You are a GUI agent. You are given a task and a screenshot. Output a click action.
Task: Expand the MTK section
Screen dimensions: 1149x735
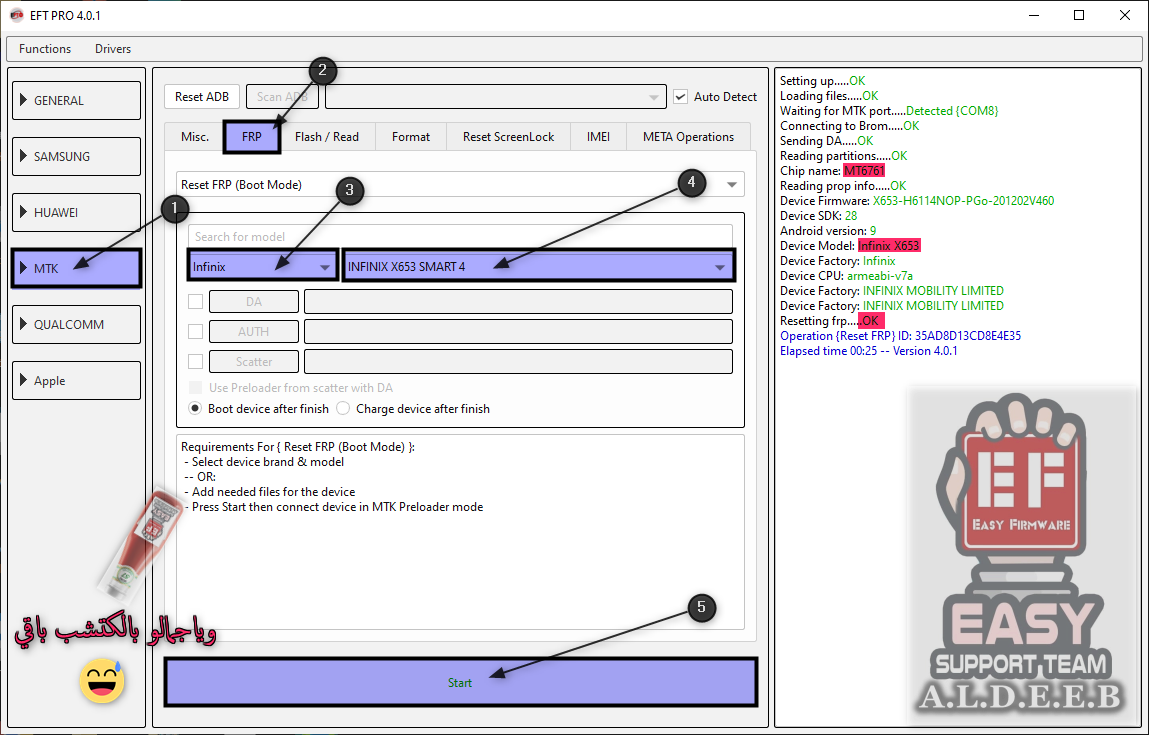[76, 268]
